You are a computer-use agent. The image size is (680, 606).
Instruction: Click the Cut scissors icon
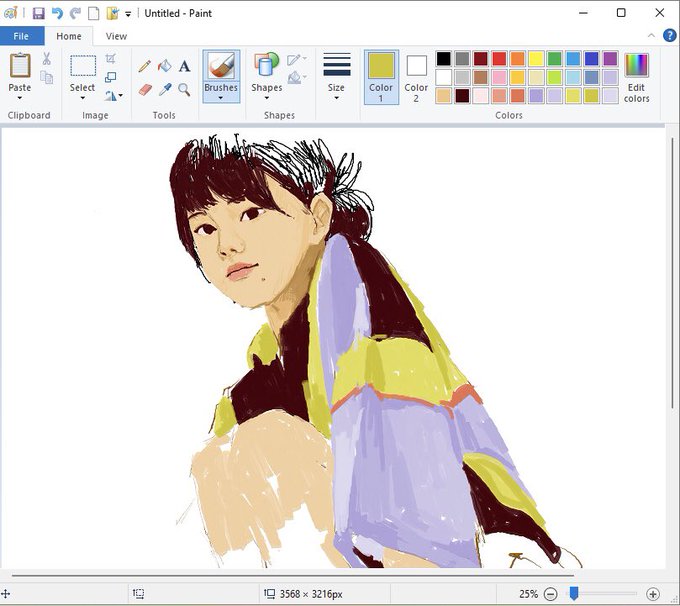[x=47, y=59]
